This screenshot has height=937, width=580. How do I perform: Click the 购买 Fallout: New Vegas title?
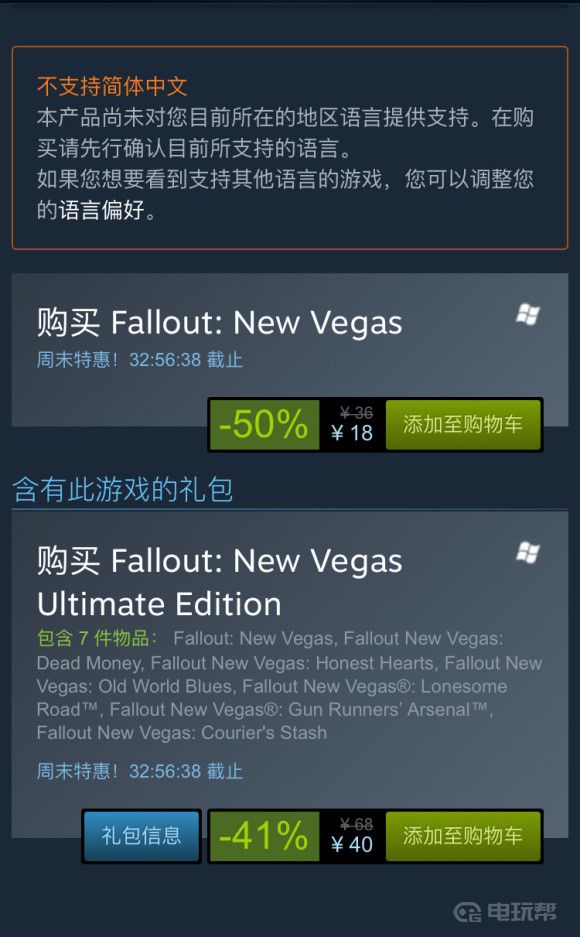tap(219, 323)
